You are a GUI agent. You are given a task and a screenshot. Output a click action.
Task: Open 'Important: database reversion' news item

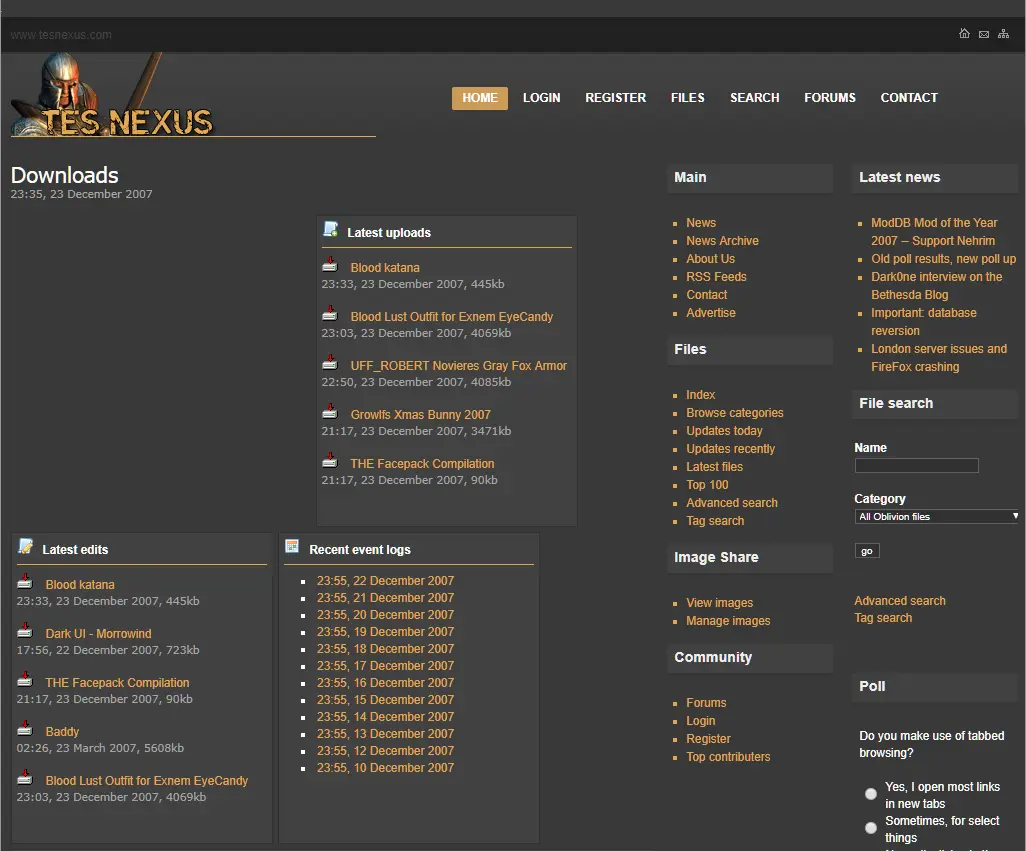click(x=924, y=322)
